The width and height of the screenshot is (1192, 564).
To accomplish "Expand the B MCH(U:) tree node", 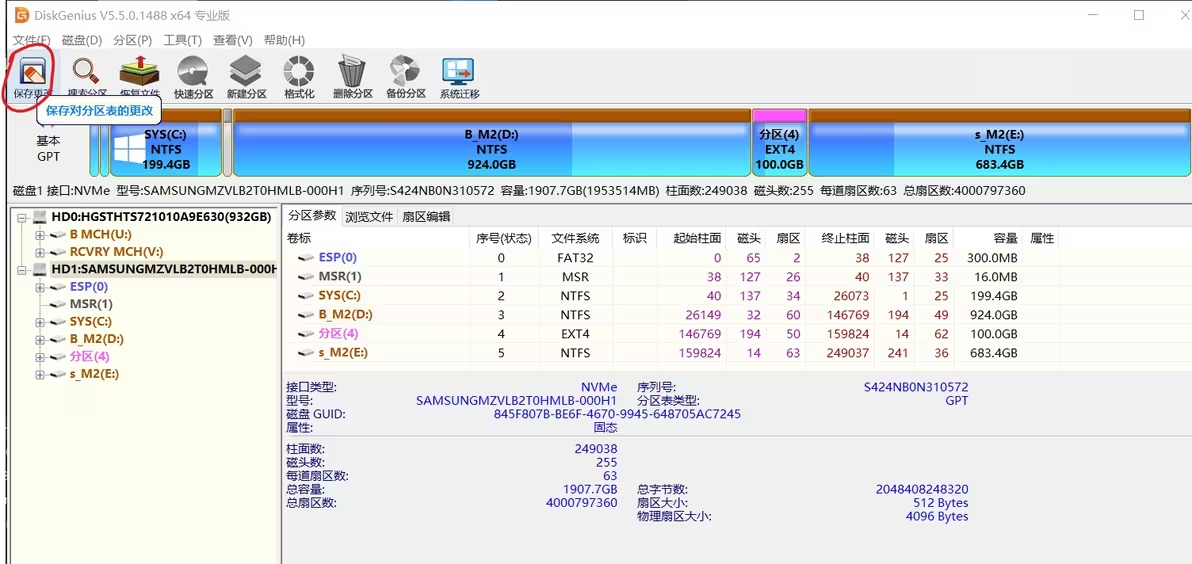I will [40, 235].
